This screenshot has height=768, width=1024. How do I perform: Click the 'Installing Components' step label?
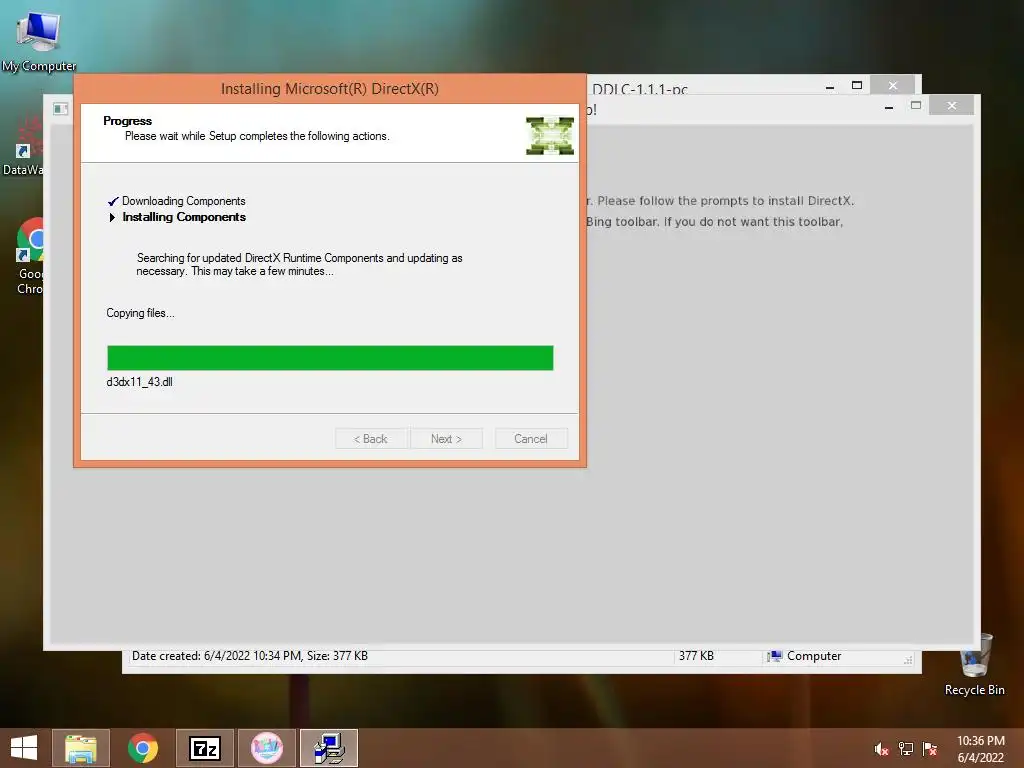tap(184, 217)
